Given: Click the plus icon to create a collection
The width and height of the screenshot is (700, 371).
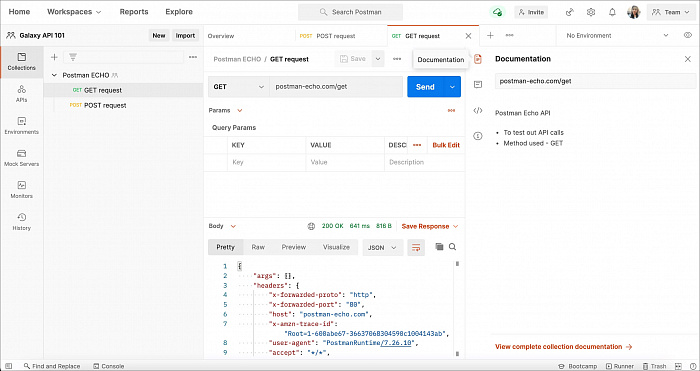Looking at the screenshot, I should (x=54, y=57).
